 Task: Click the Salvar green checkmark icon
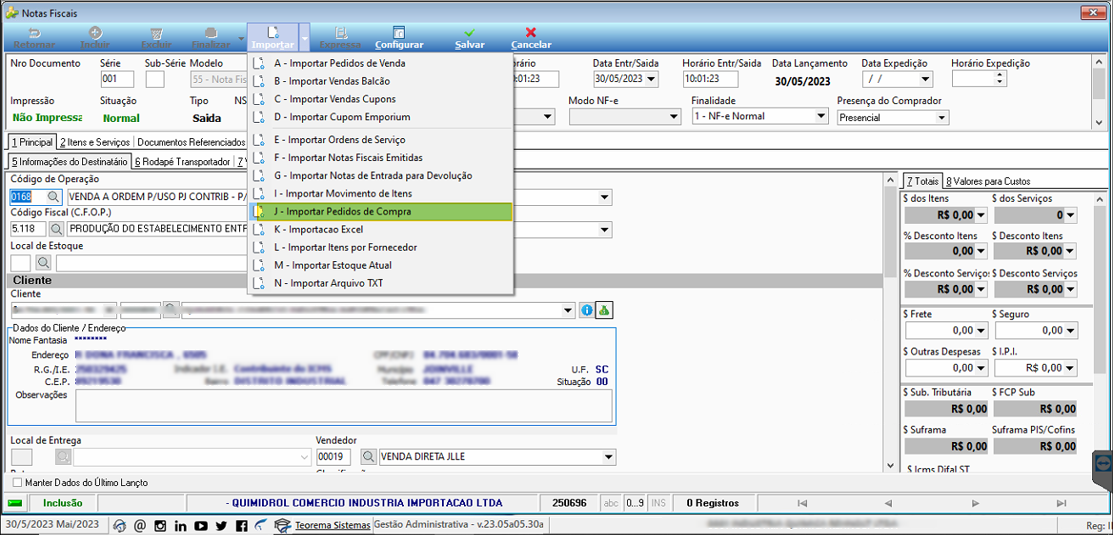(469, 33)
